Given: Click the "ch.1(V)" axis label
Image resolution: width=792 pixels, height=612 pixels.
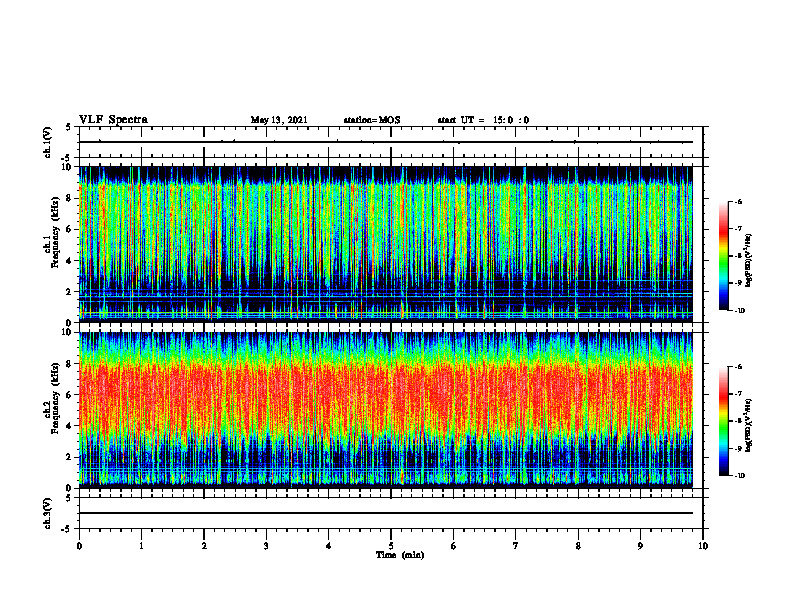Looking at the screenshot, I should [47, 142].
